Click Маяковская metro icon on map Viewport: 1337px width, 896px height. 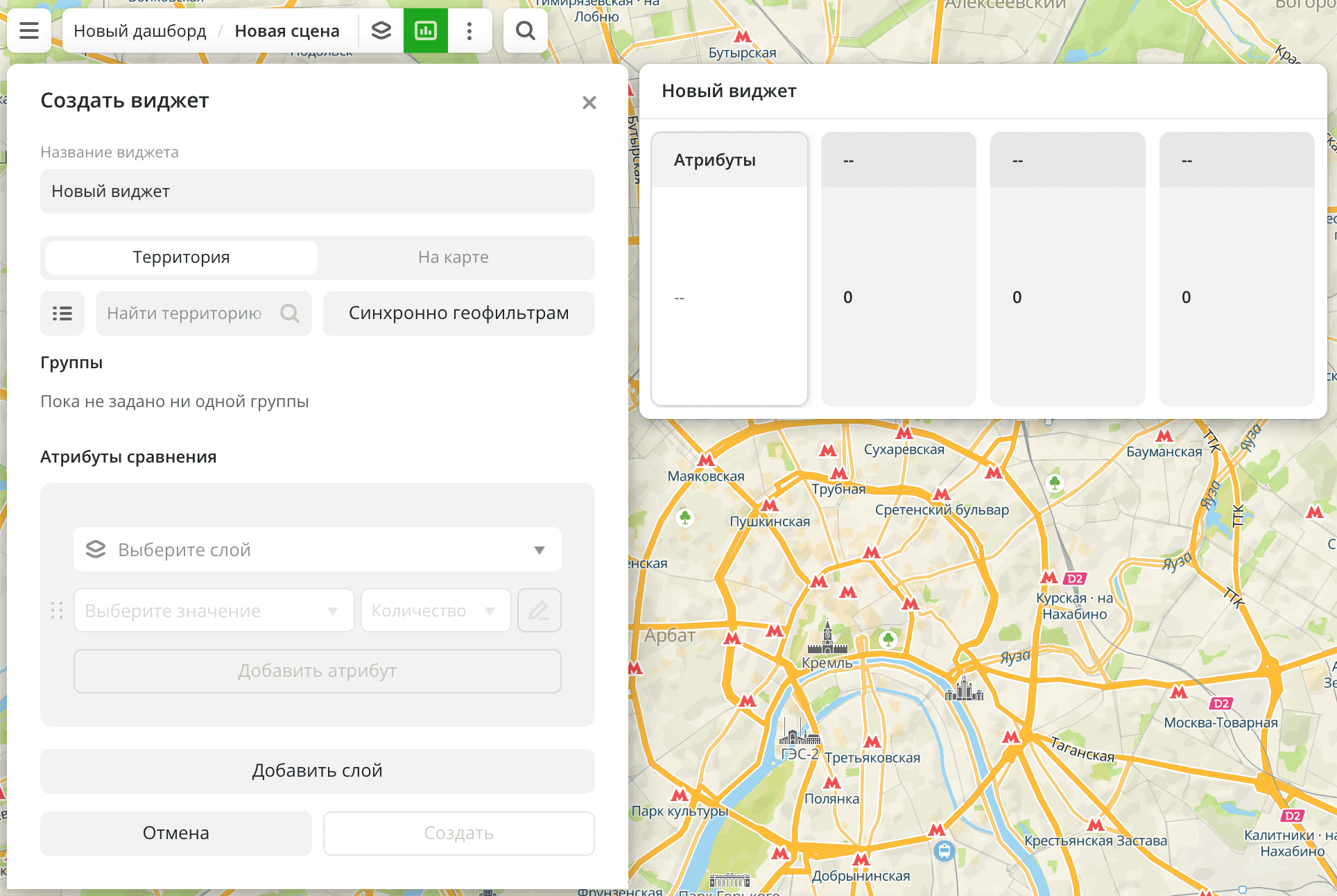point(706,460)
